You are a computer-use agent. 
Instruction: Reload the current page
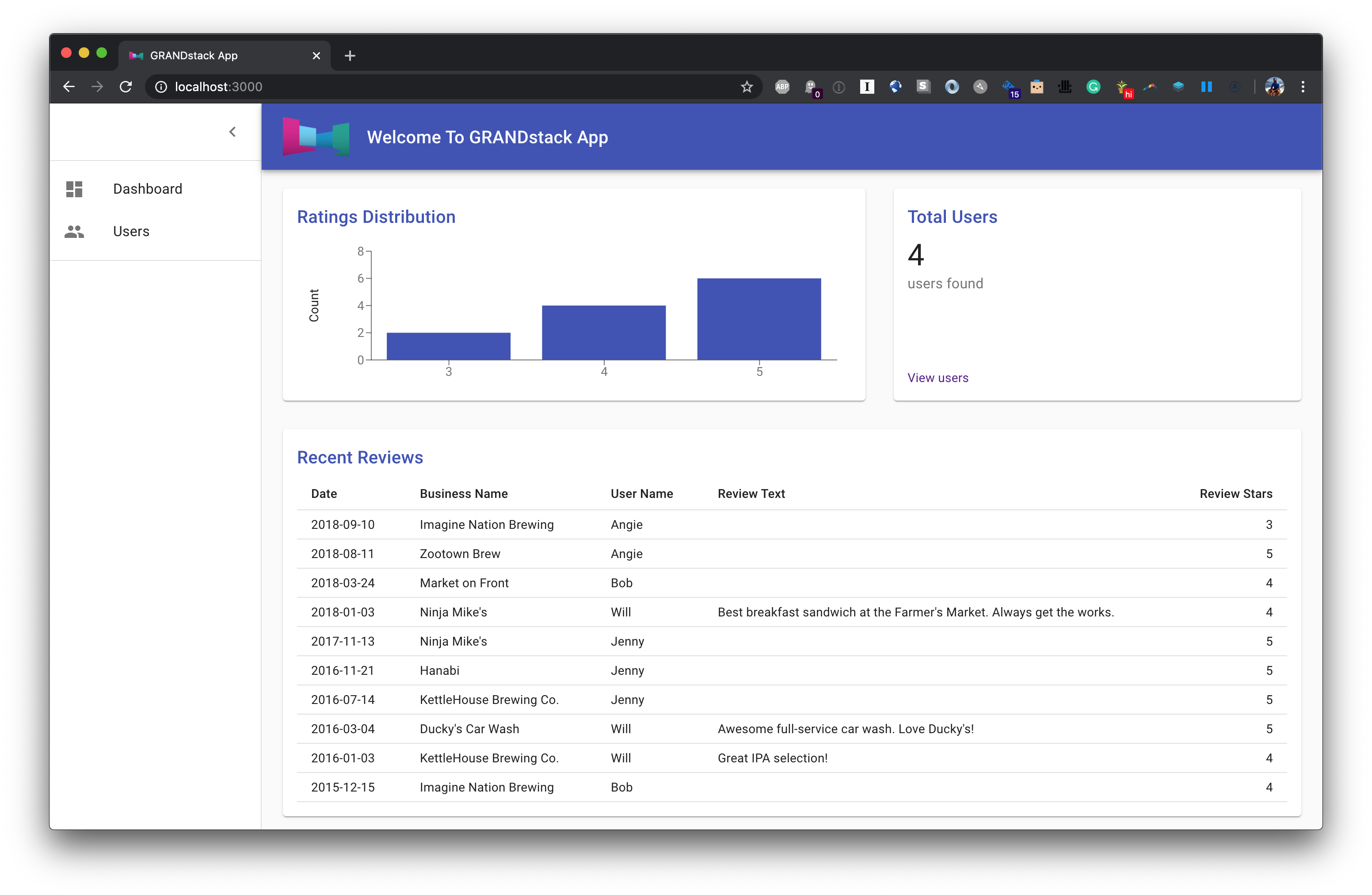[126, 87]
